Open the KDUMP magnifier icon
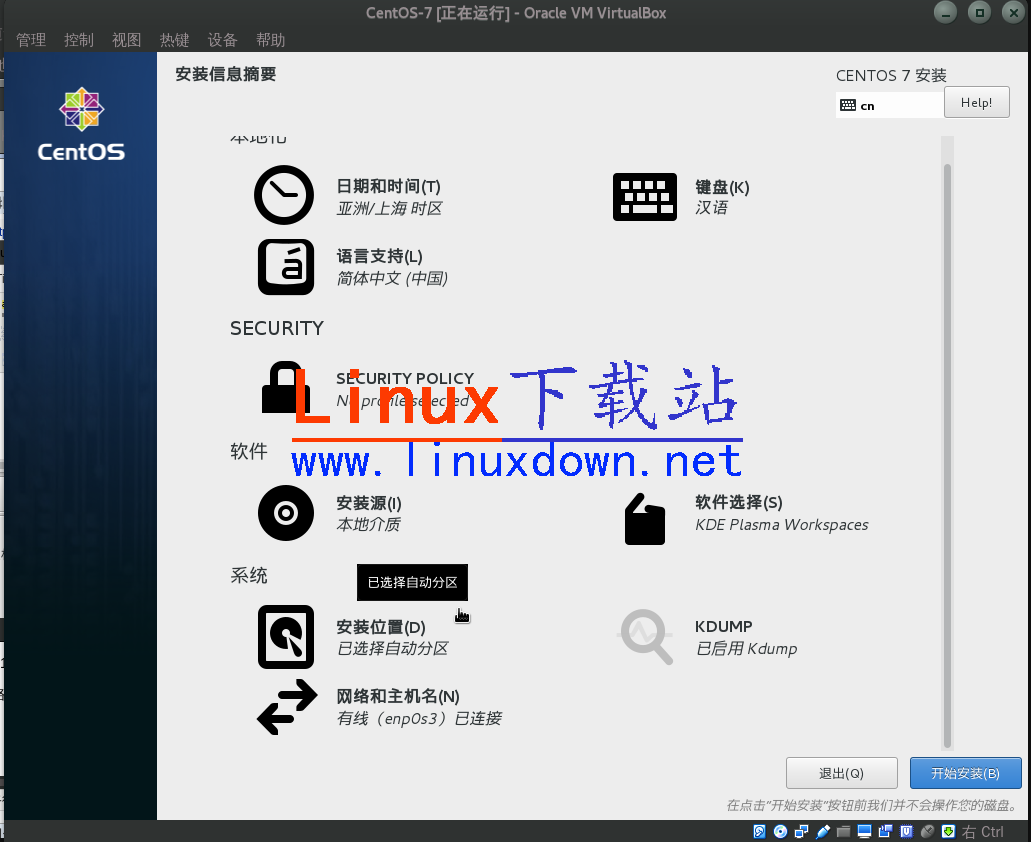Viewport: 1031px width, 842px height. coord(646,636)
